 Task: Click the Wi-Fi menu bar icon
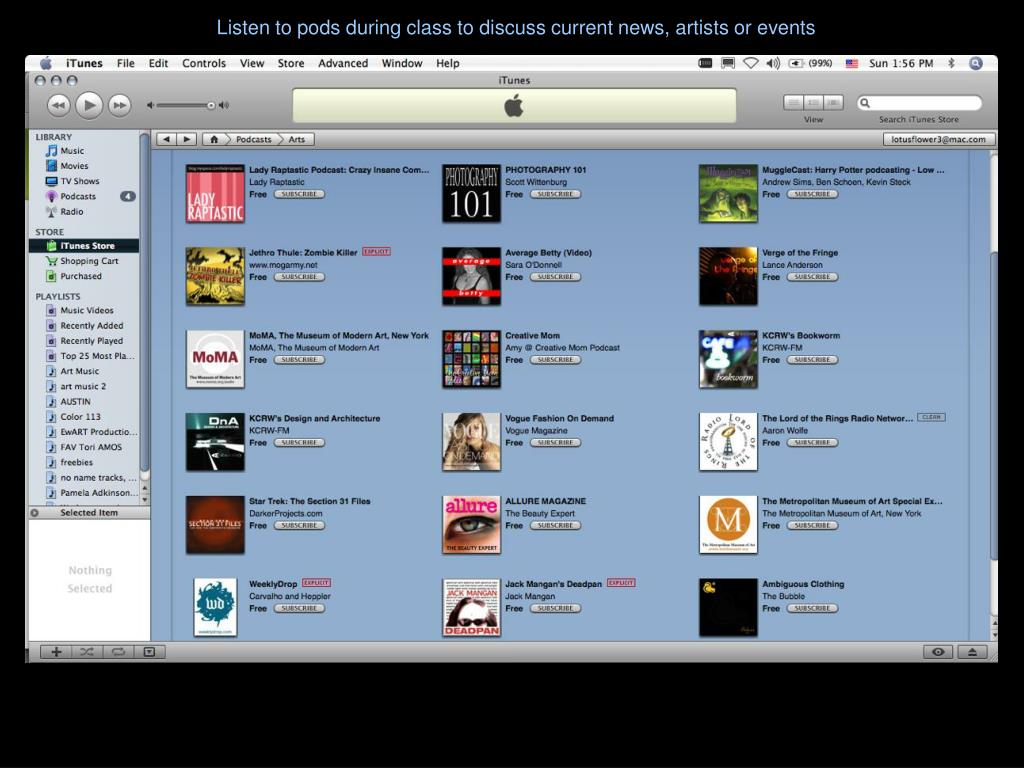(x=751, y=63)
